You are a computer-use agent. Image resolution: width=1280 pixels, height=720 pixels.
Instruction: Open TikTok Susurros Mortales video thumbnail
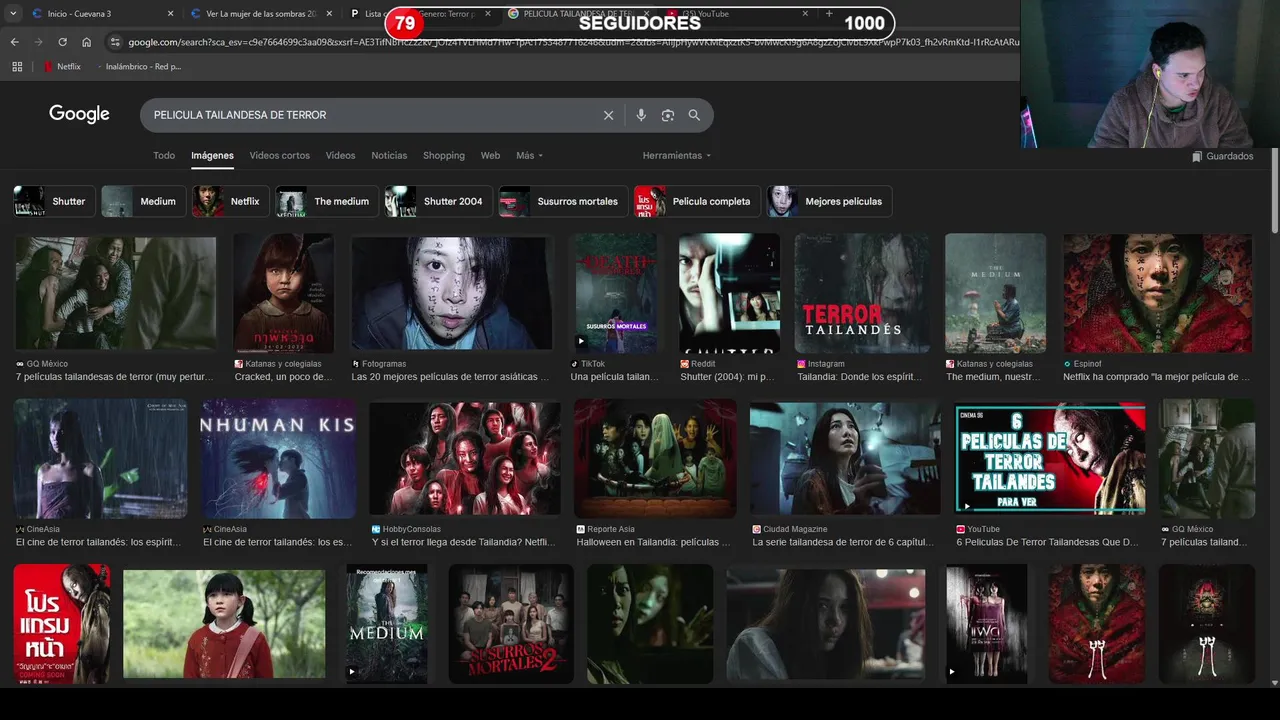tap(616, 293)
